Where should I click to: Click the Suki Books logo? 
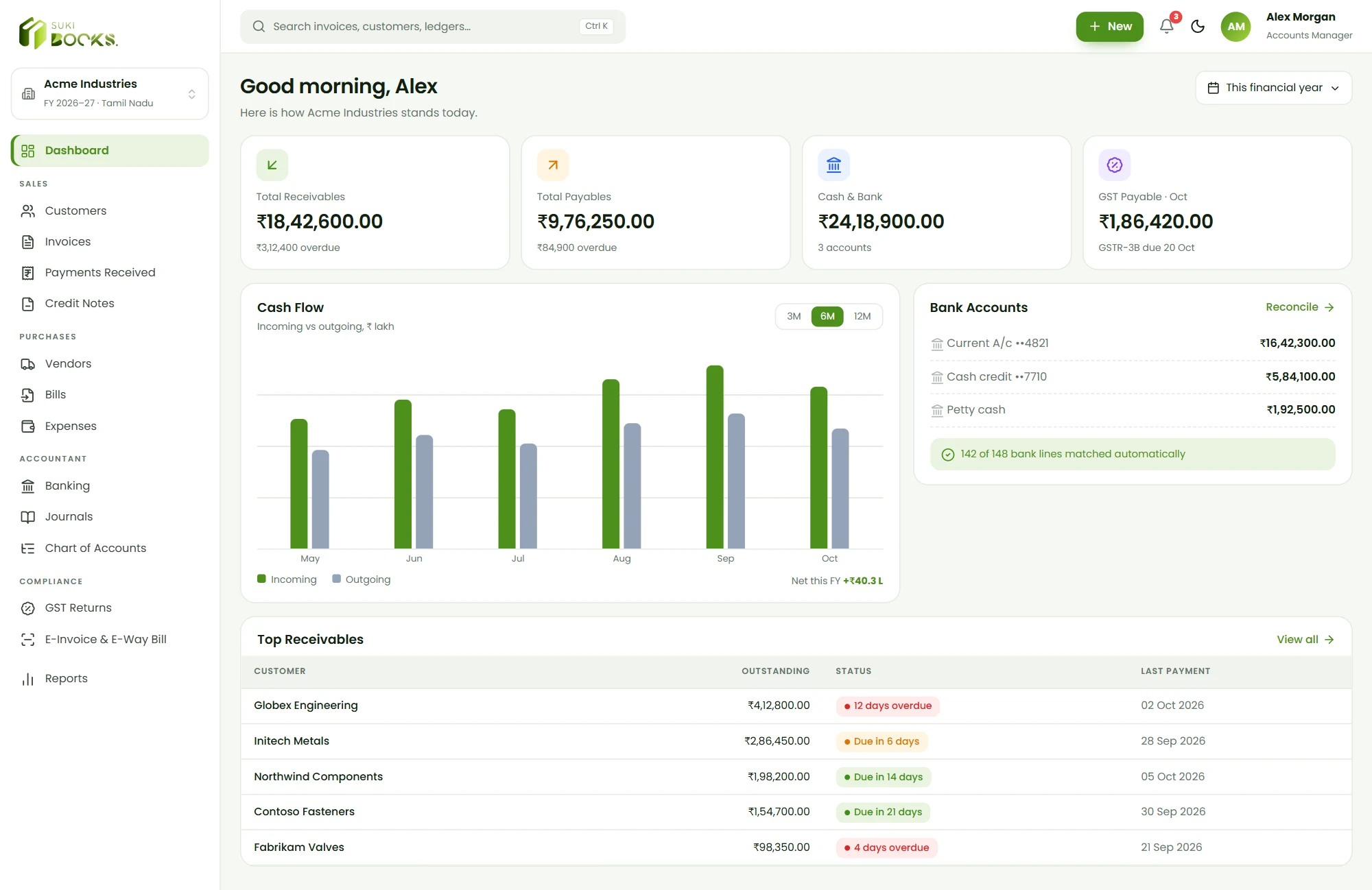point(69,33)
